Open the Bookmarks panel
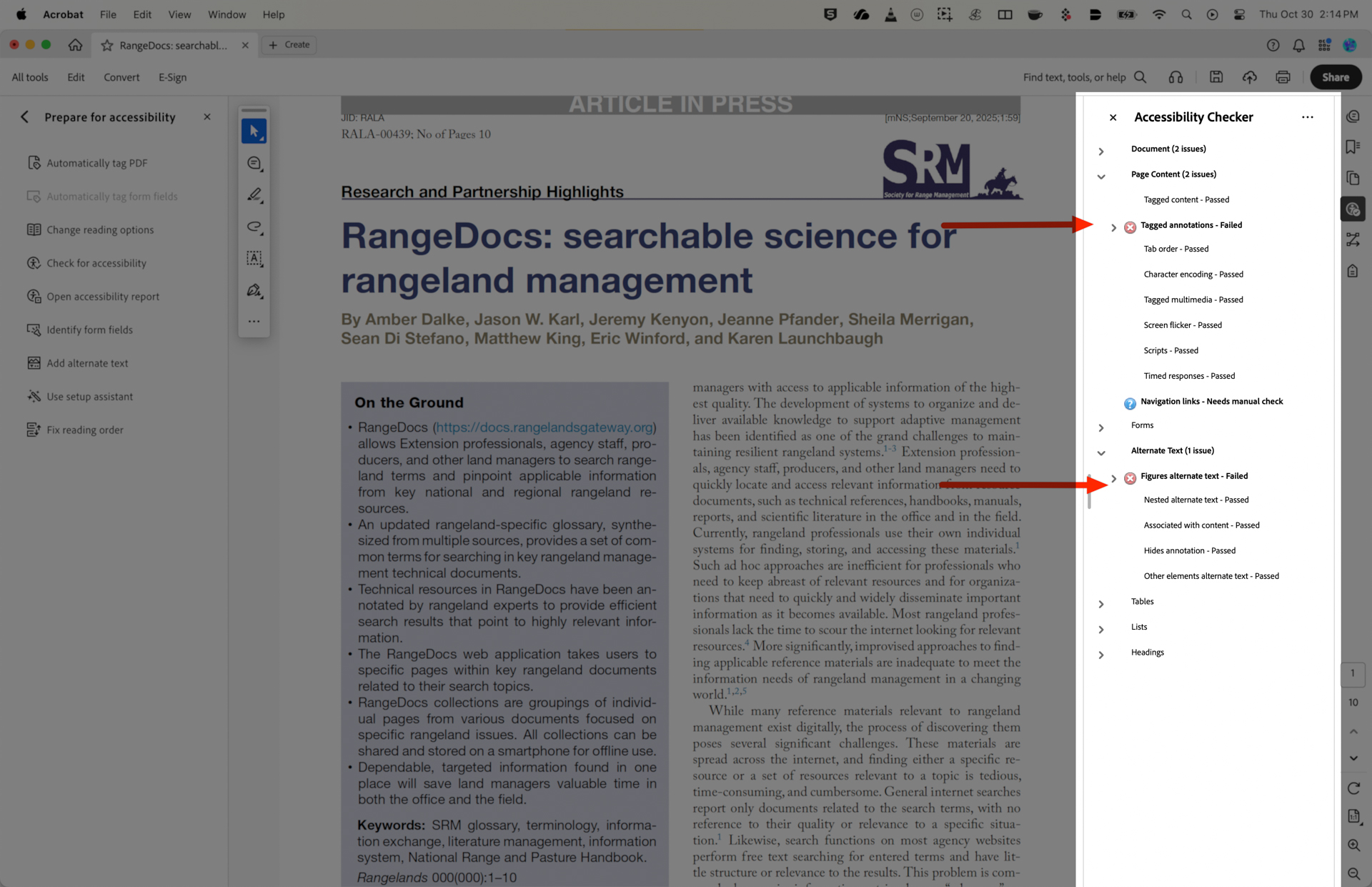The width and height of the screenshot is (1372, 887). click(1353, 147)
